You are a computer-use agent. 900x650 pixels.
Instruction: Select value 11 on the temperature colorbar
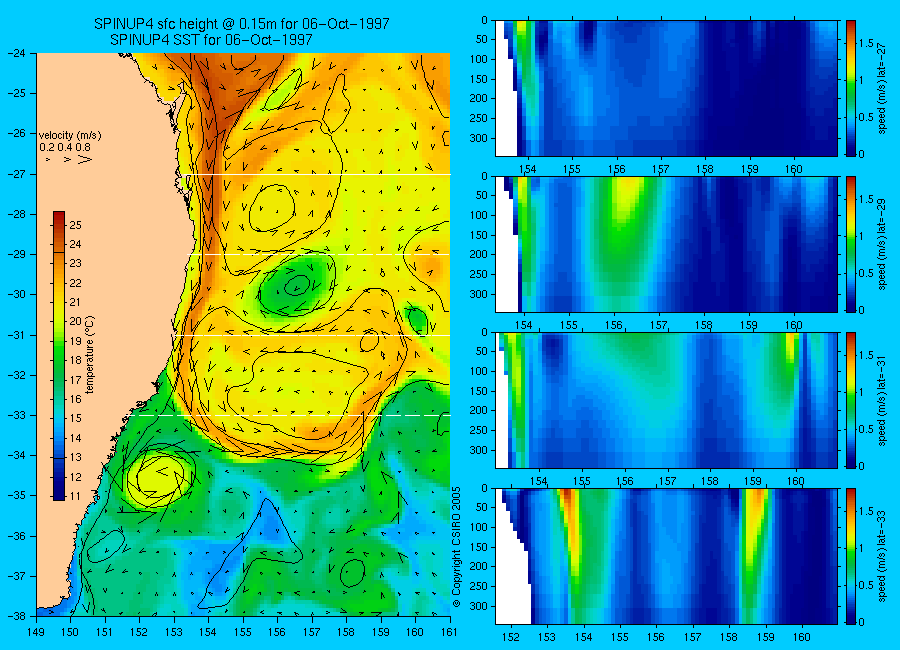tap(75, 497)
